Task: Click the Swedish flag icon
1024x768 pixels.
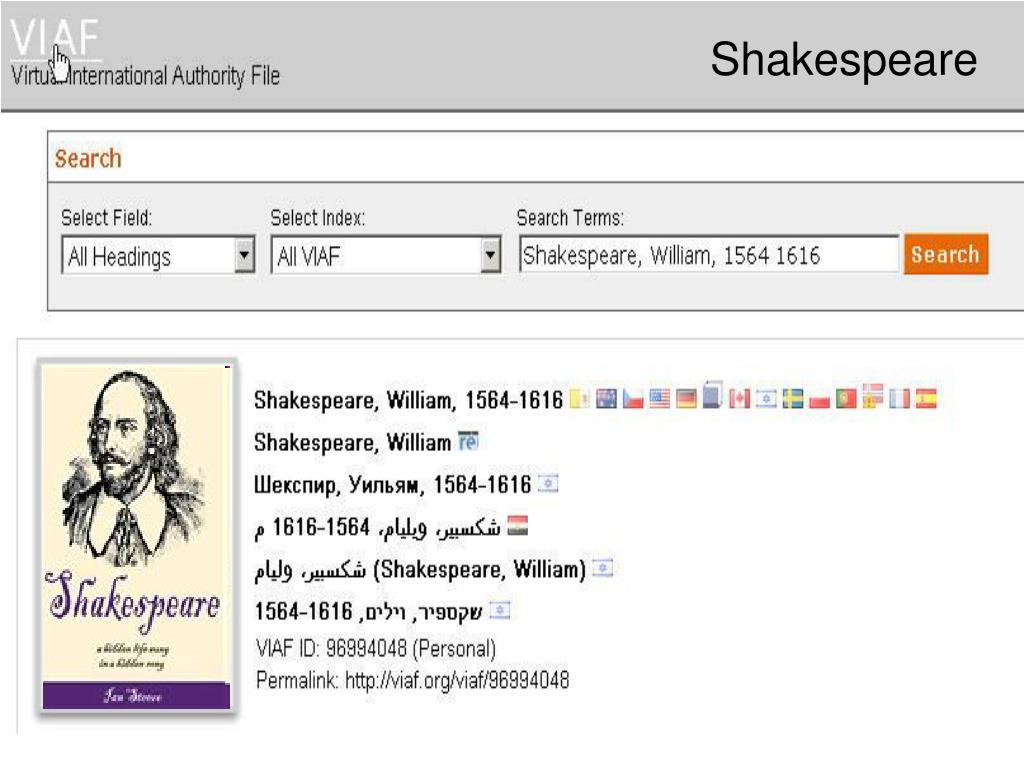Action: pos(793,399)
